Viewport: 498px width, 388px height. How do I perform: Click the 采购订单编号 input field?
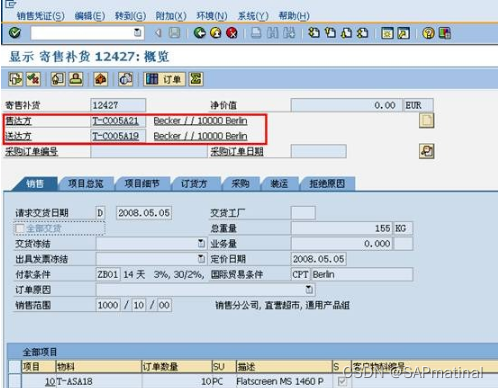pos(149,152)
